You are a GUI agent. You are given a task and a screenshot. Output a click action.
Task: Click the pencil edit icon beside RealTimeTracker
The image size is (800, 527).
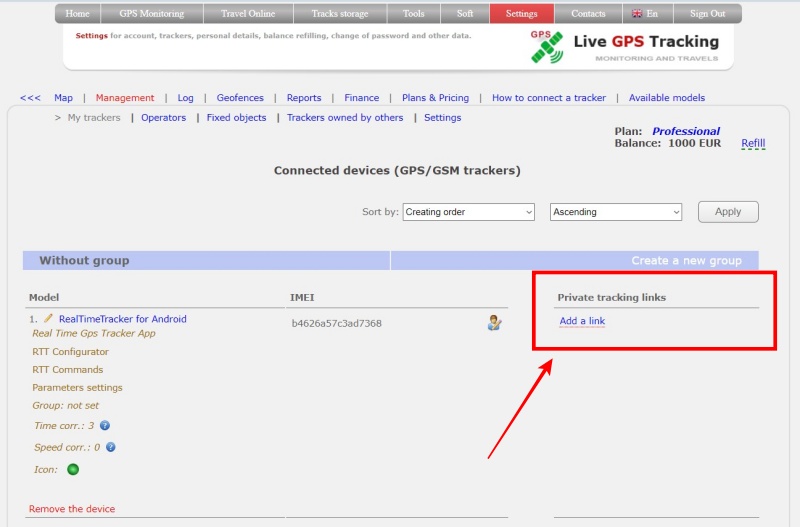(48, 319)
